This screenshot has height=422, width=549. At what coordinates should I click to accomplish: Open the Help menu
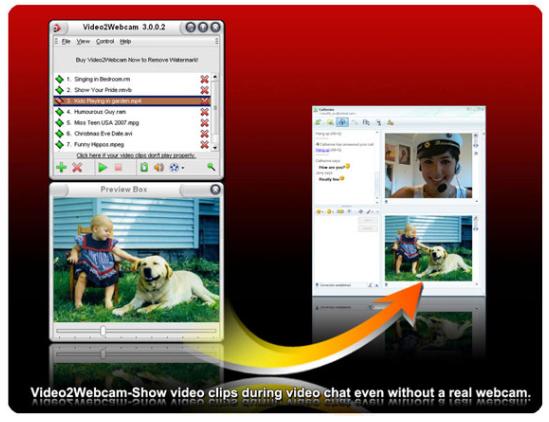pyautogui.click(x=125, y=41)
